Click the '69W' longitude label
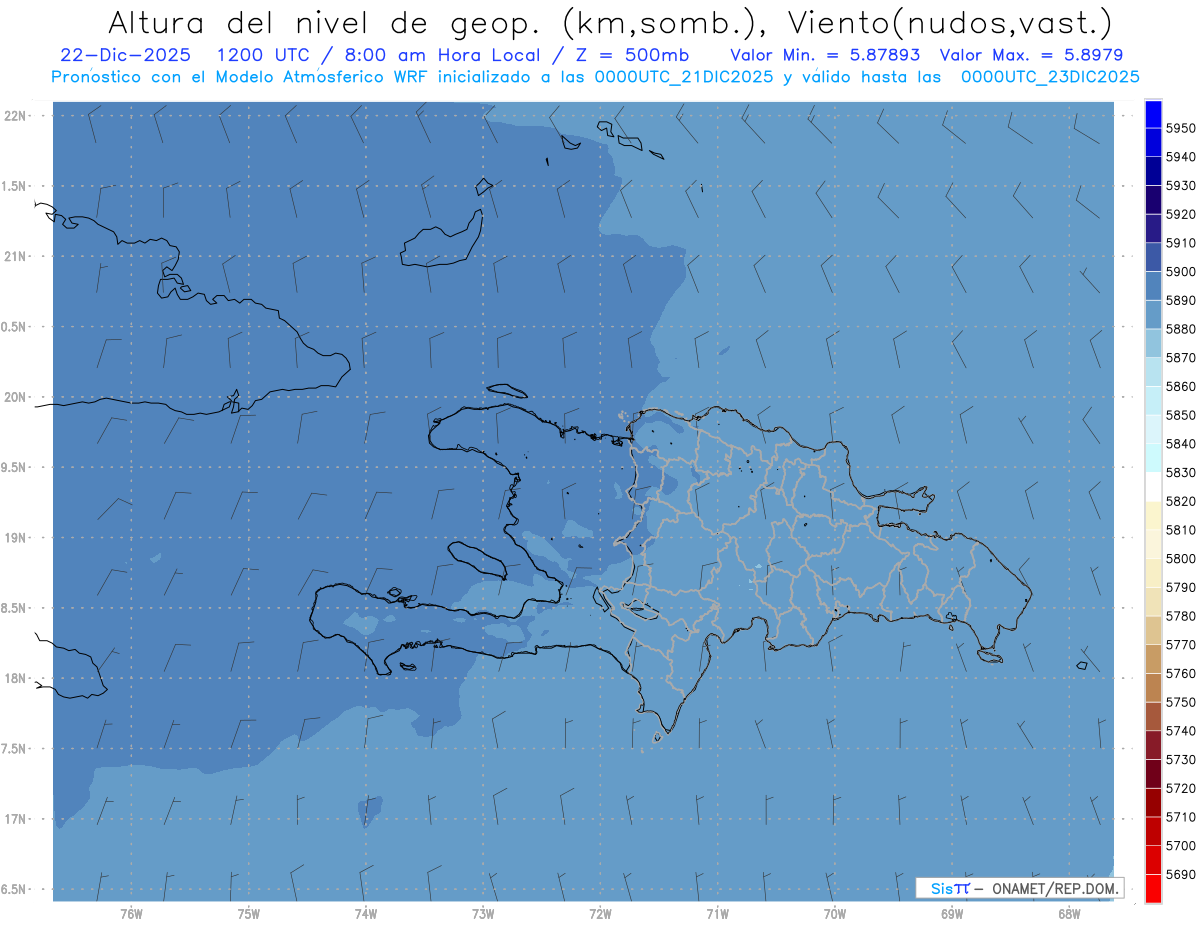The width and height of the screenshot is (1200, 927). point(952,914)
